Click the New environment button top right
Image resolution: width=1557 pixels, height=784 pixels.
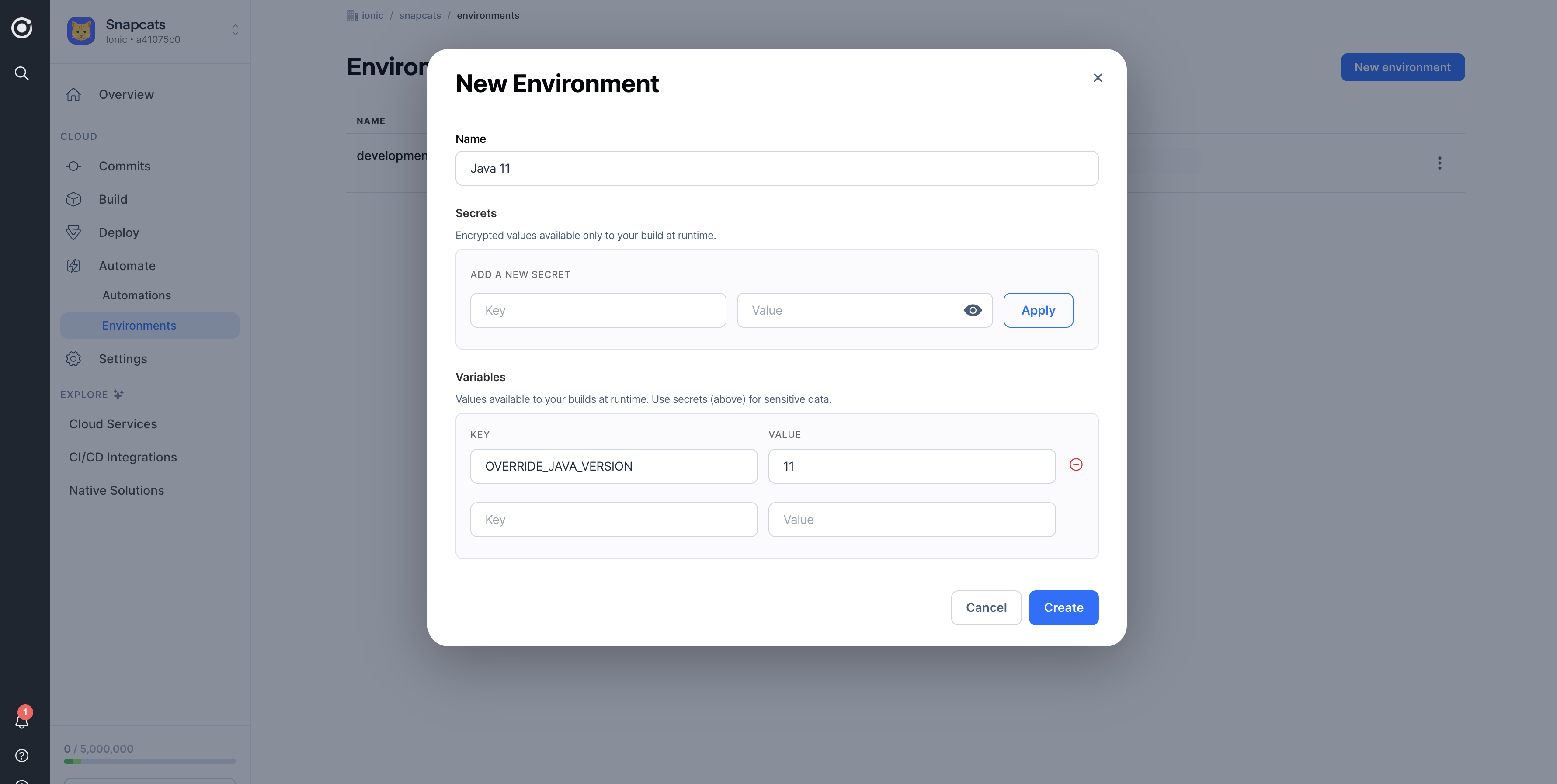pos(1402,67)
